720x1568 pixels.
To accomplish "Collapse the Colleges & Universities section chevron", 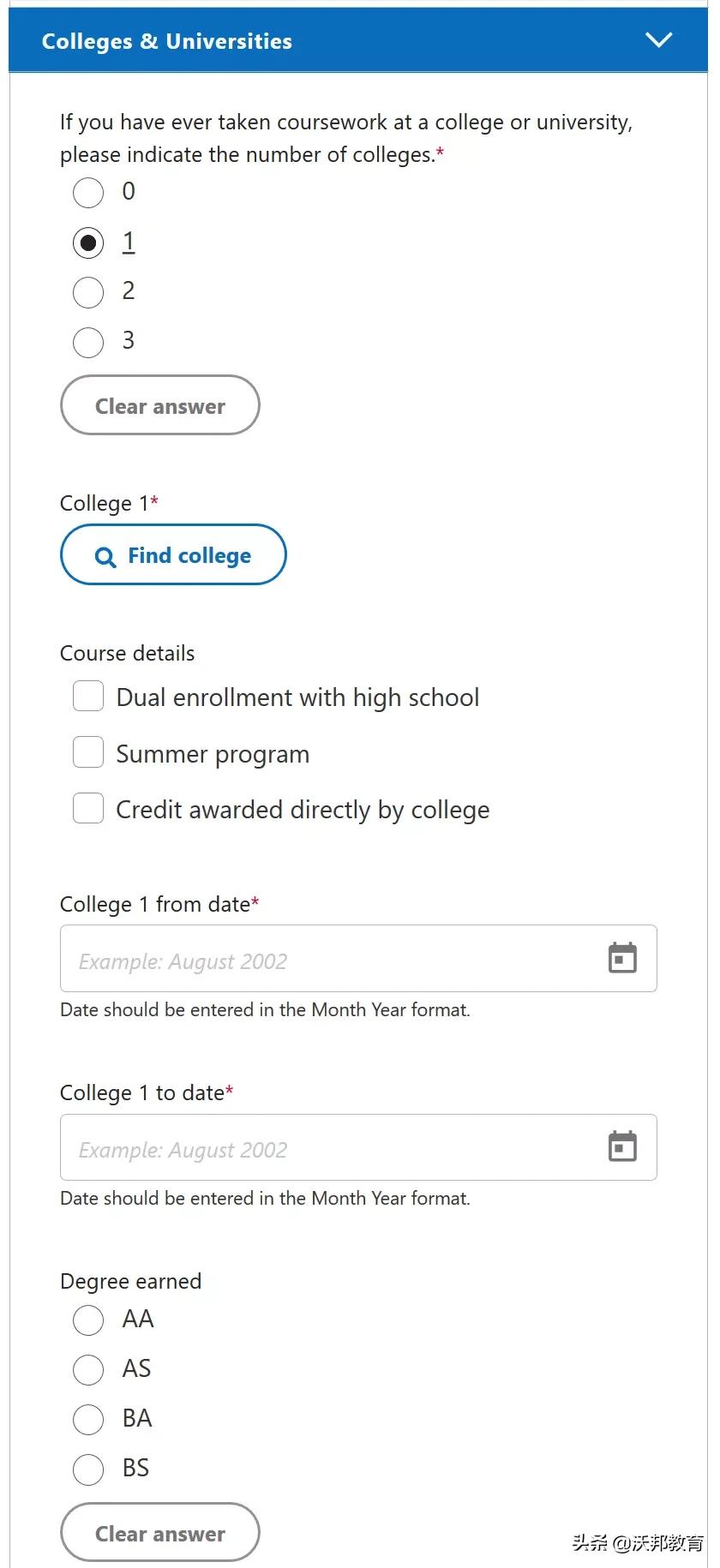I will (x=658, y=40).
